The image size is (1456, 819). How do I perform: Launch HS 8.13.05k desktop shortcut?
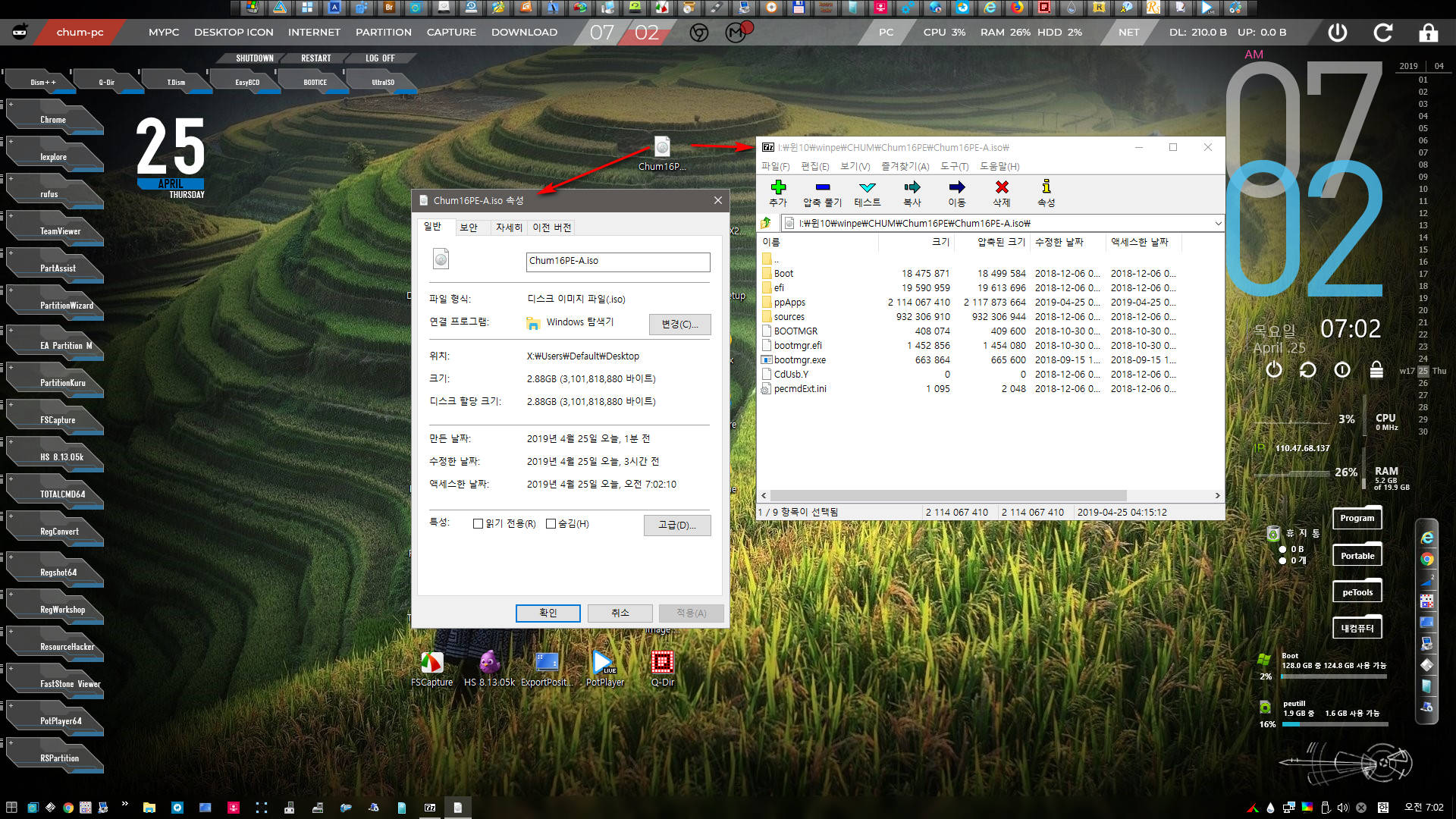(489, 669)
